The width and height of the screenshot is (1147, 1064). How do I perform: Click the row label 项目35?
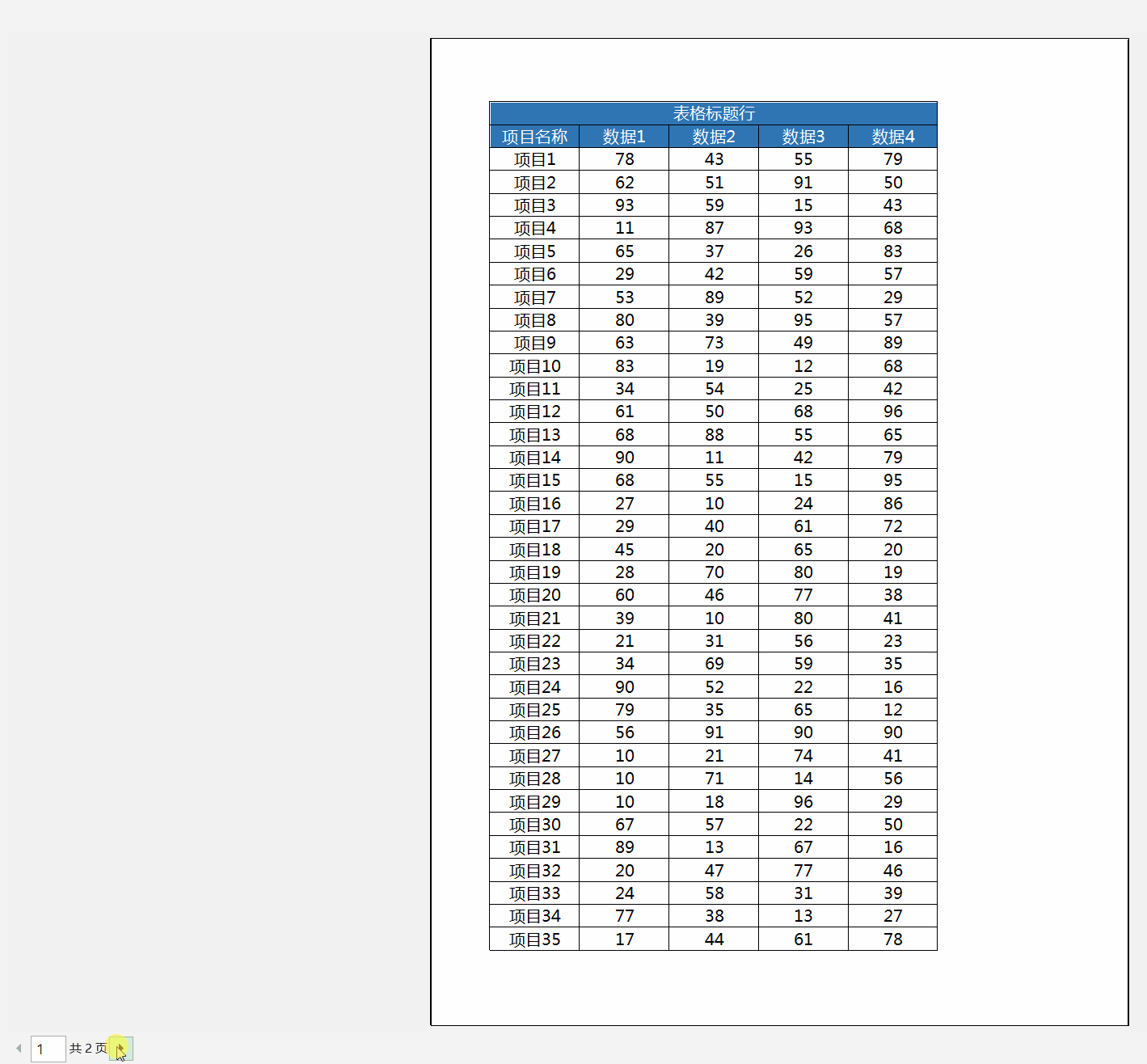coord(535,939)
